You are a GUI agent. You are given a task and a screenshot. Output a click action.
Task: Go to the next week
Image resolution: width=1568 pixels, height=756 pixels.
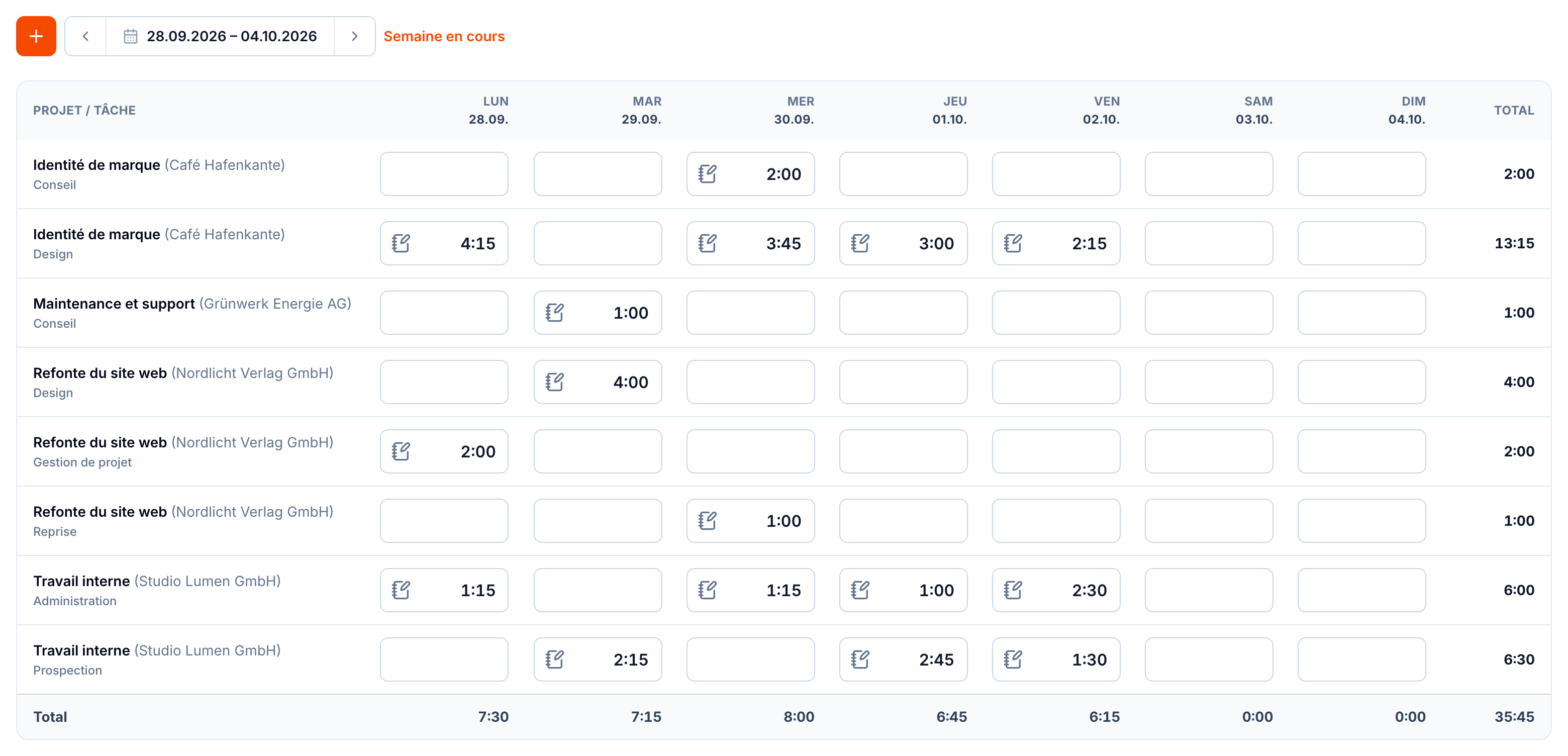tap(354, 37)
